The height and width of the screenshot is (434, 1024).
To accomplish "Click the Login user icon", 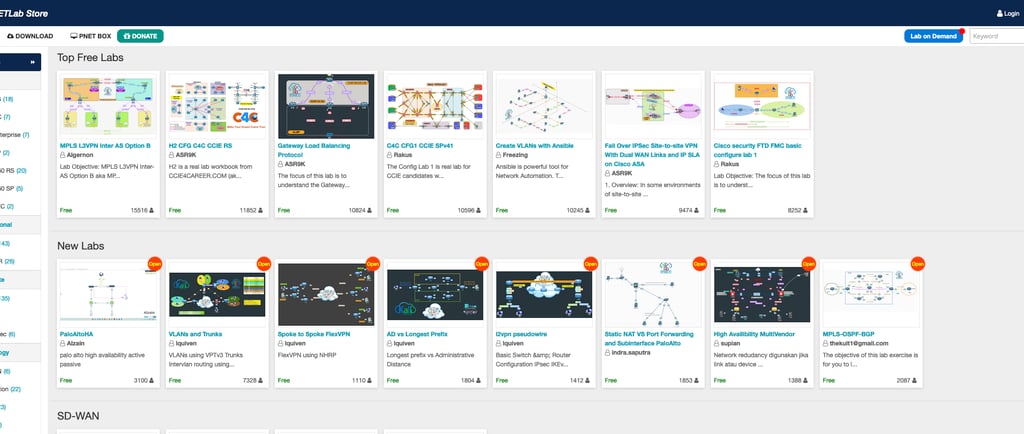I will 1000,13.
